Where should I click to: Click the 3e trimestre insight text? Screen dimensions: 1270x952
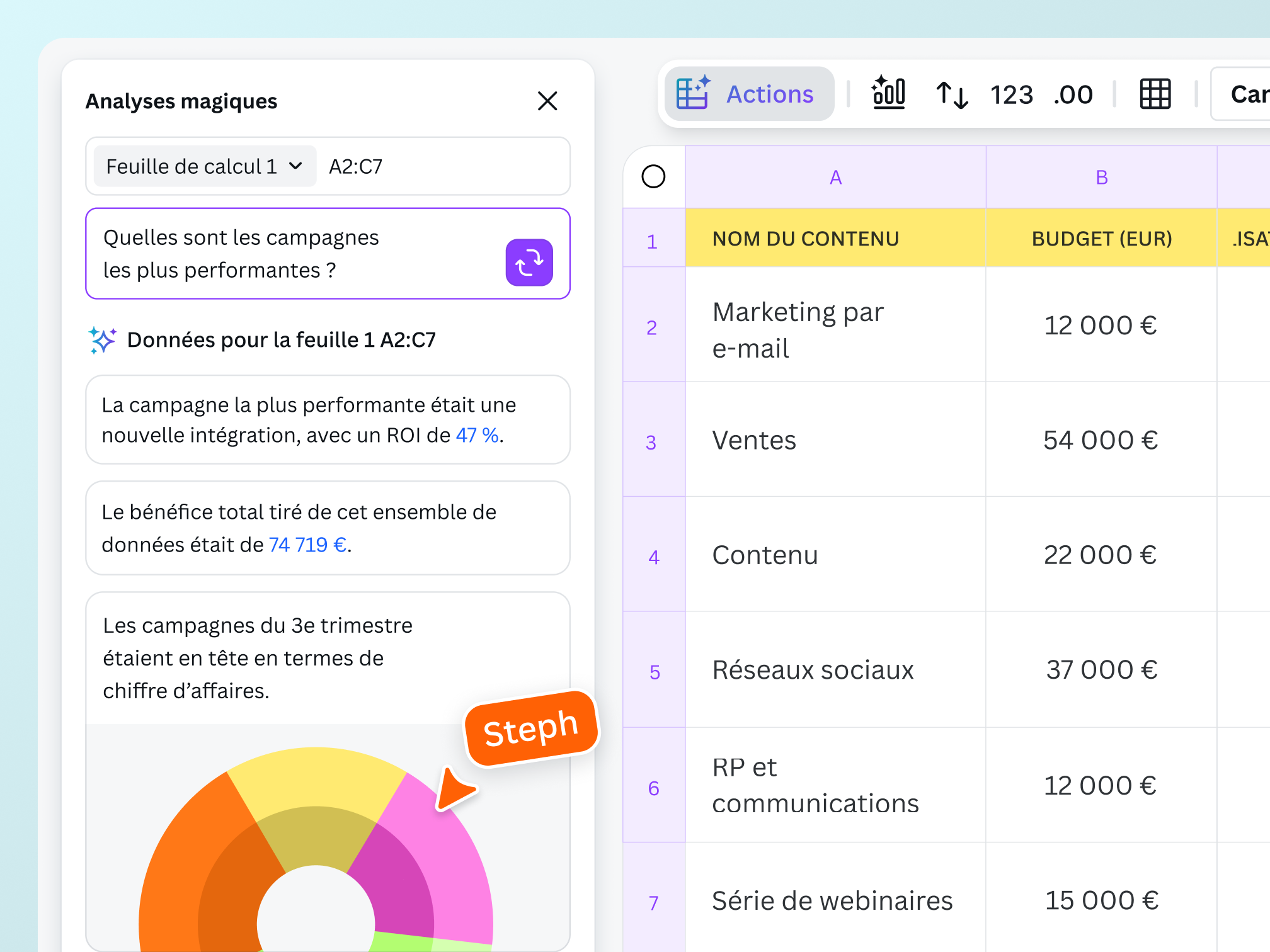tap(258, 658)
